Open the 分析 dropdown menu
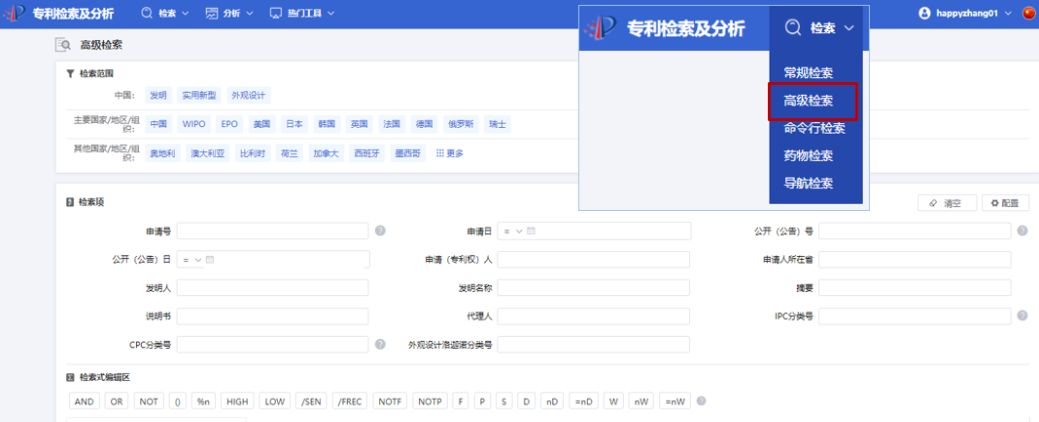Viewport: 1039px width, 422px height. 230,13
